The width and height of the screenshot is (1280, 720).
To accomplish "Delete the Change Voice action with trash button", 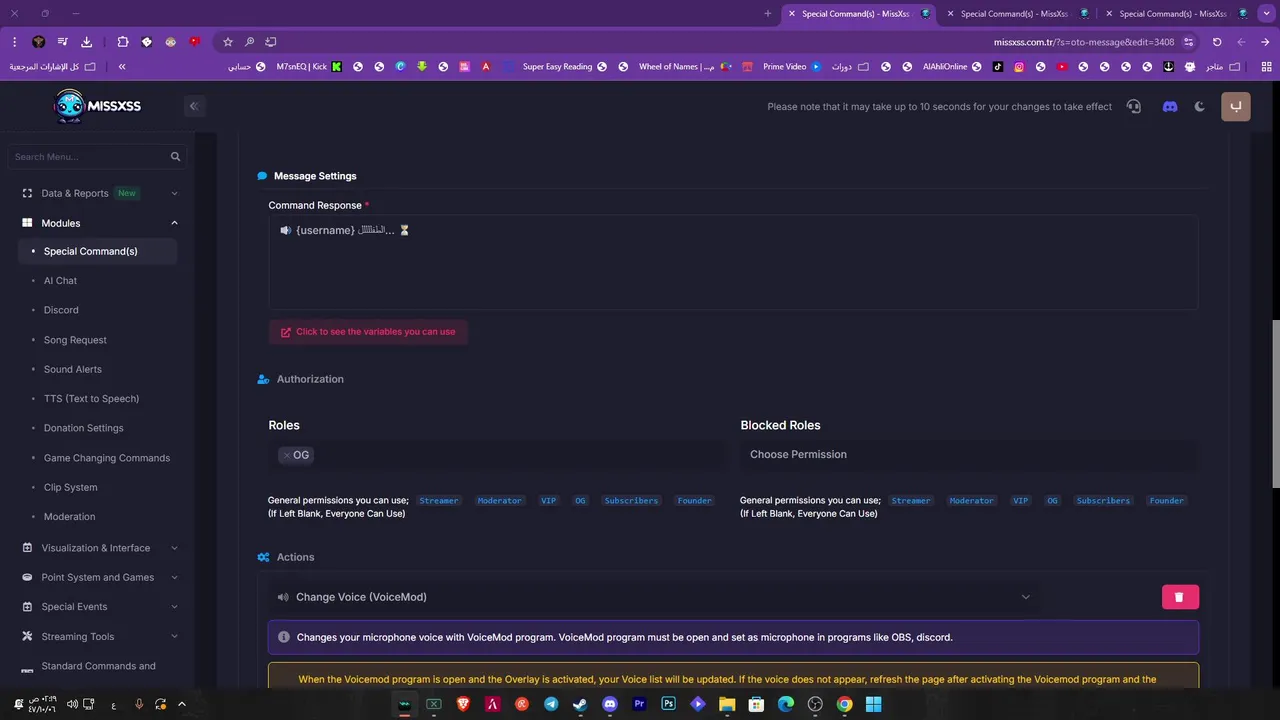I will (x=1180, y=597).
